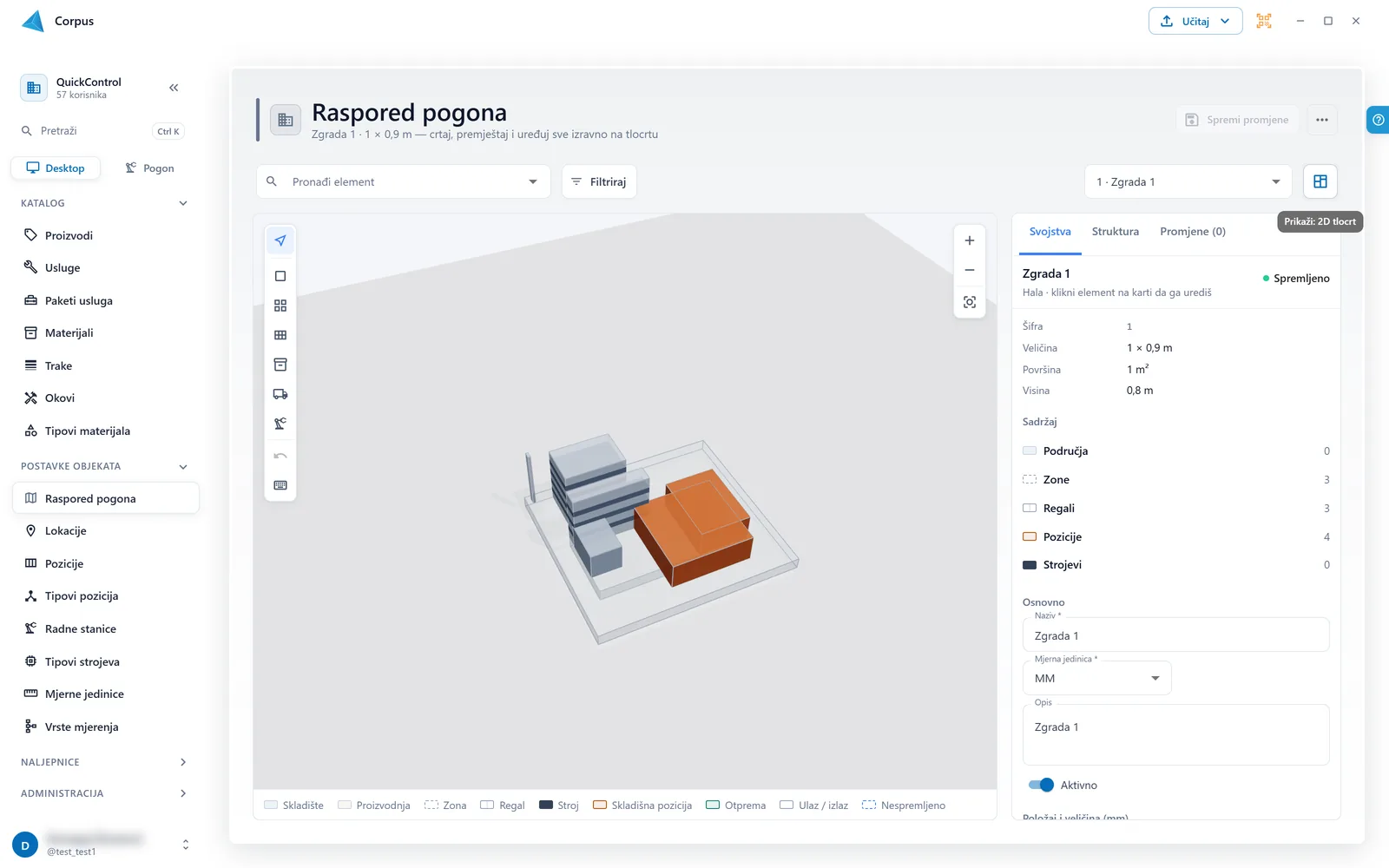This screenshot has height=868, width=1389.
Task: Select the arrow pointer tool in canvas toolbar
Action: (280, 240)
